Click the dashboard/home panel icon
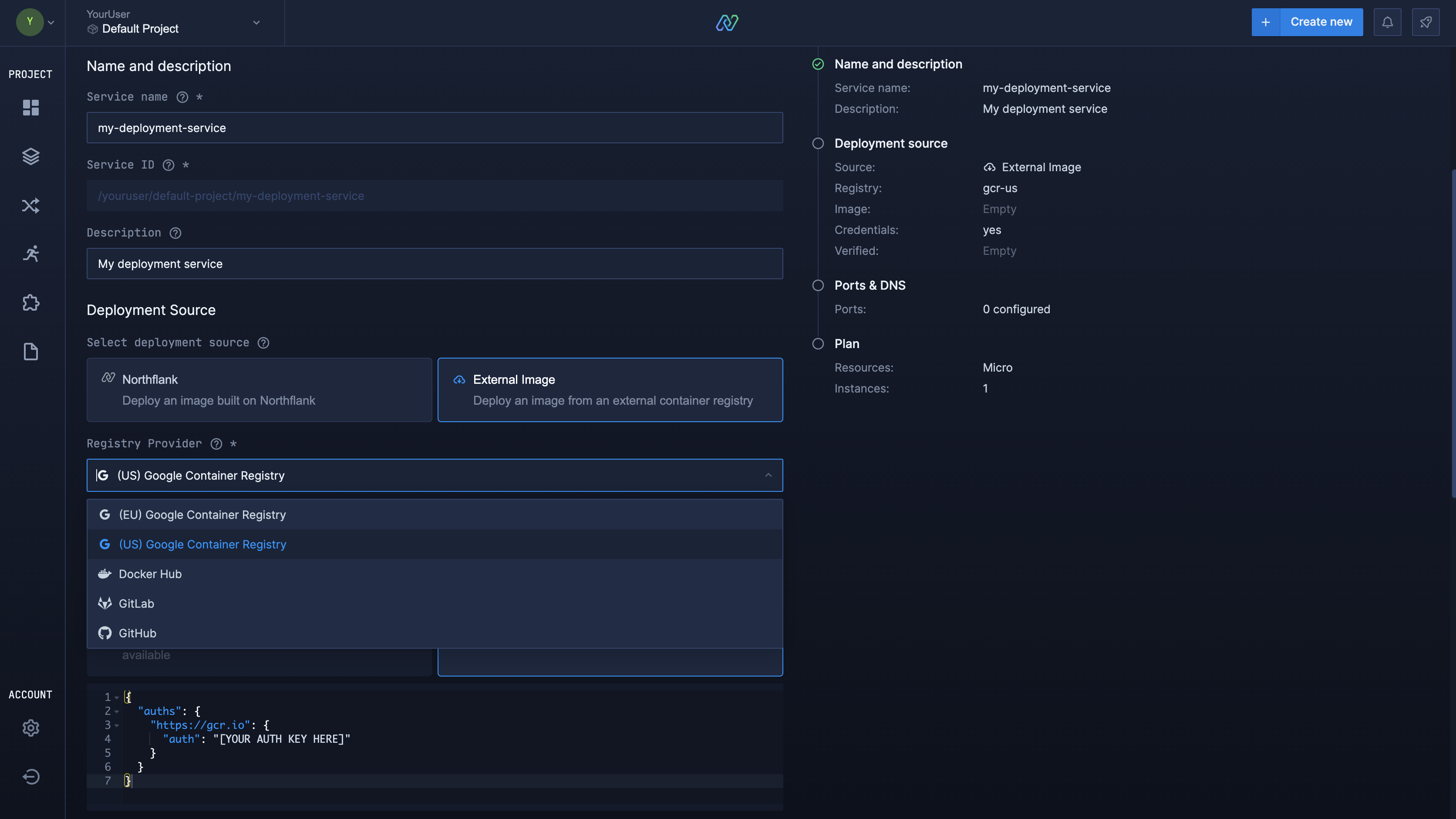 (x=30, y=108)
